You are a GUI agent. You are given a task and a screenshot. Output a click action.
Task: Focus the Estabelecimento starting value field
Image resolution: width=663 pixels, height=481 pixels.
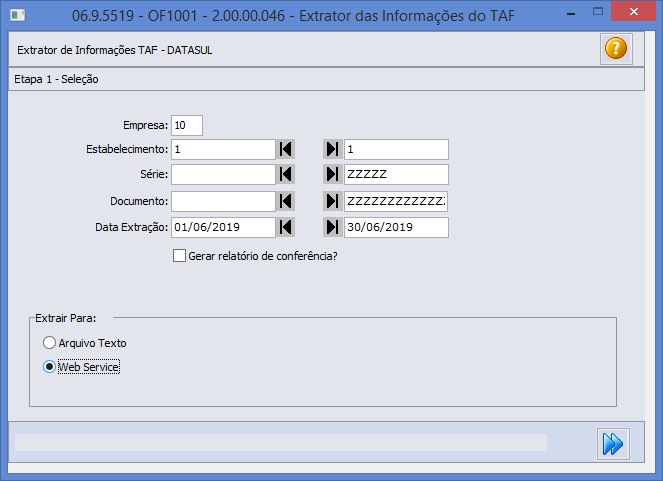coord(223,149)
